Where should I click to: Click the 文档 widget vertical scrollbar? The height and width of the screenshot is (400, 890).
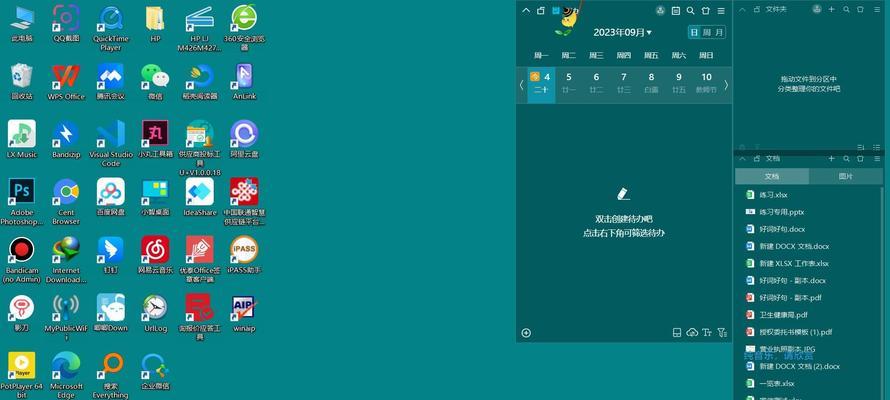pos(883,292)
